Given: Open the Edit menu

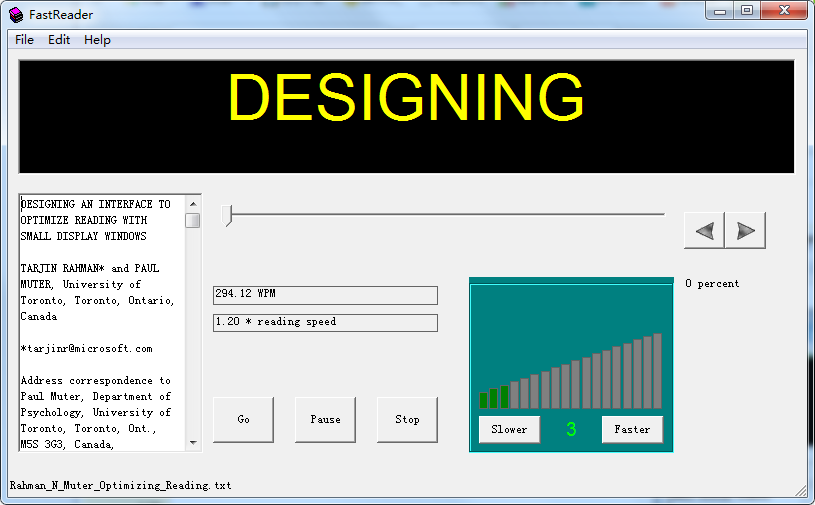Looking at the screenshot, I should [x=59, y=40].
